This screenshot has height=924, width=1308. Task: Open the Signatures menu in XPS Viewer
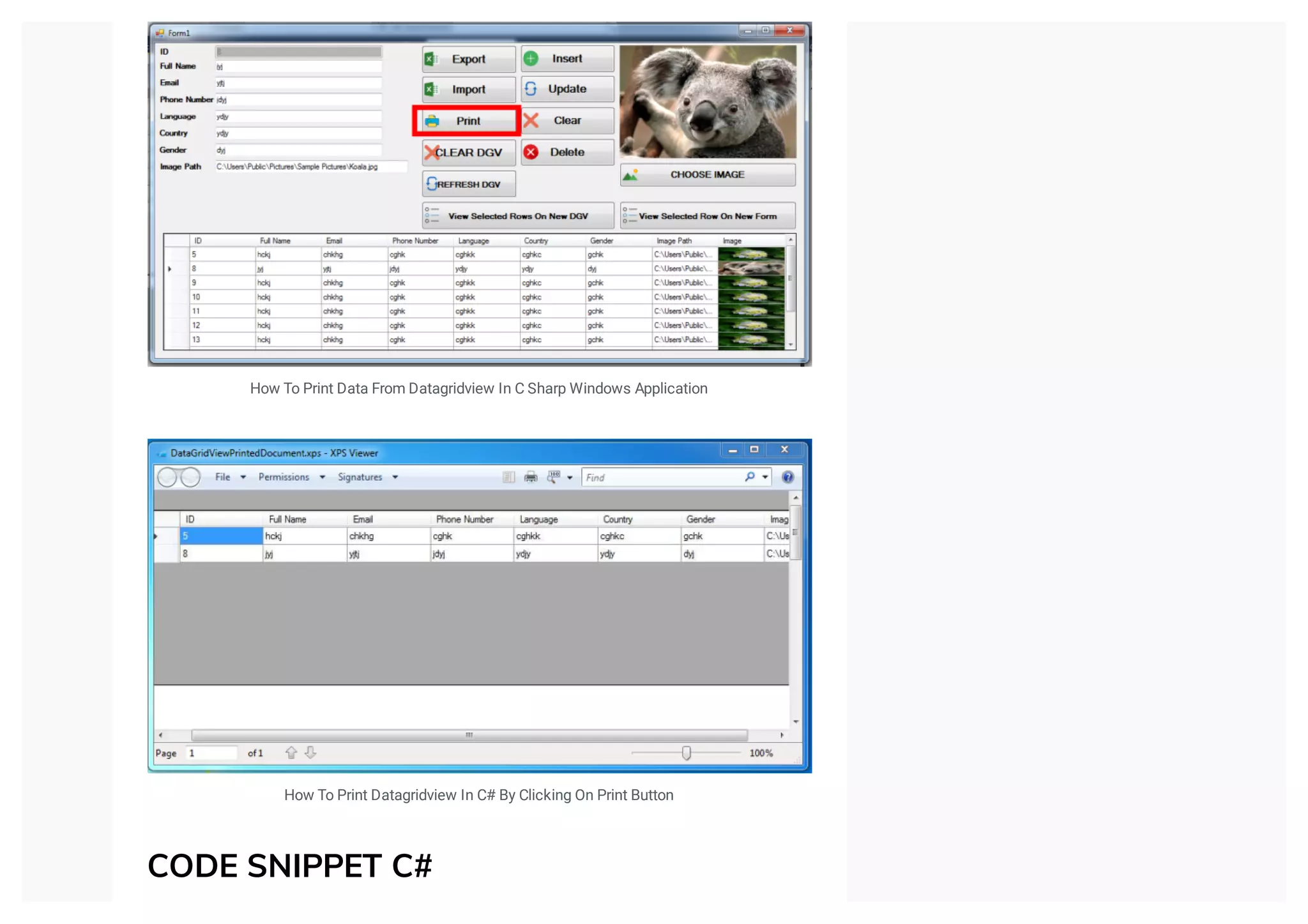(x=360, y=477)
